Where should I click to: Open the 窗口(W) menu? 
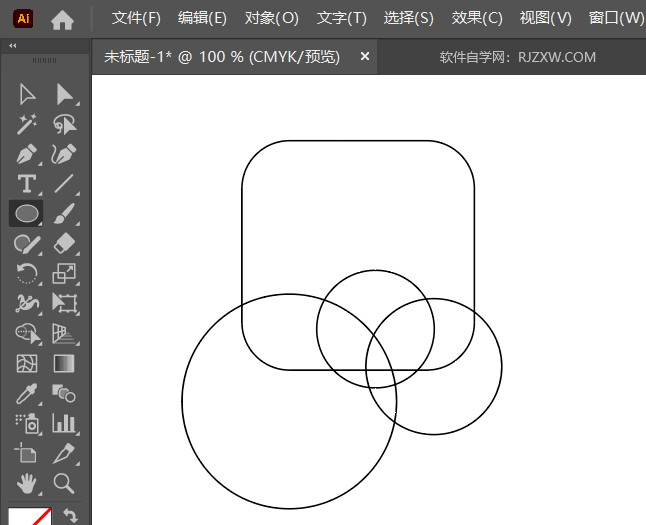pos(616,18)
